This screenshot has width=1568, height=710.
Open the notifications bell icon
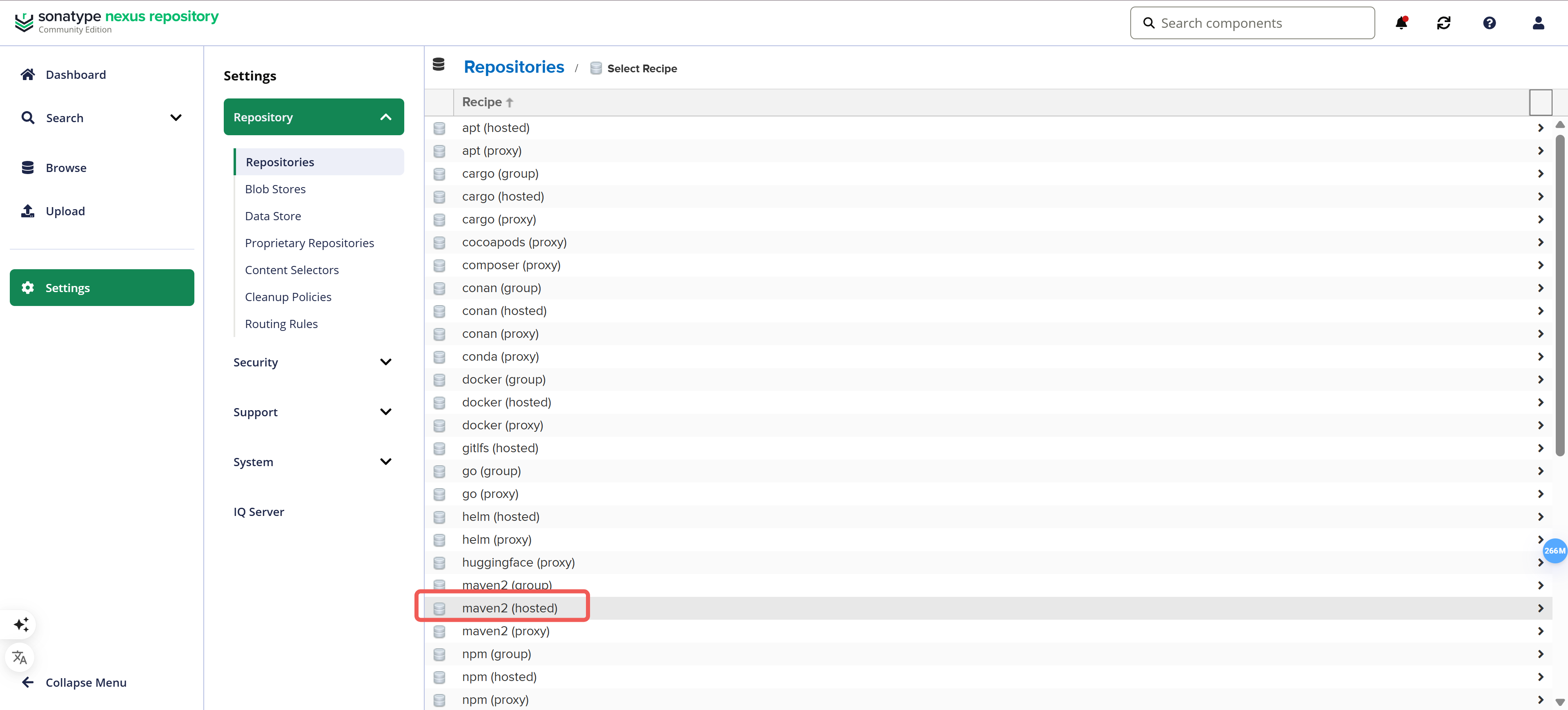1401,23
